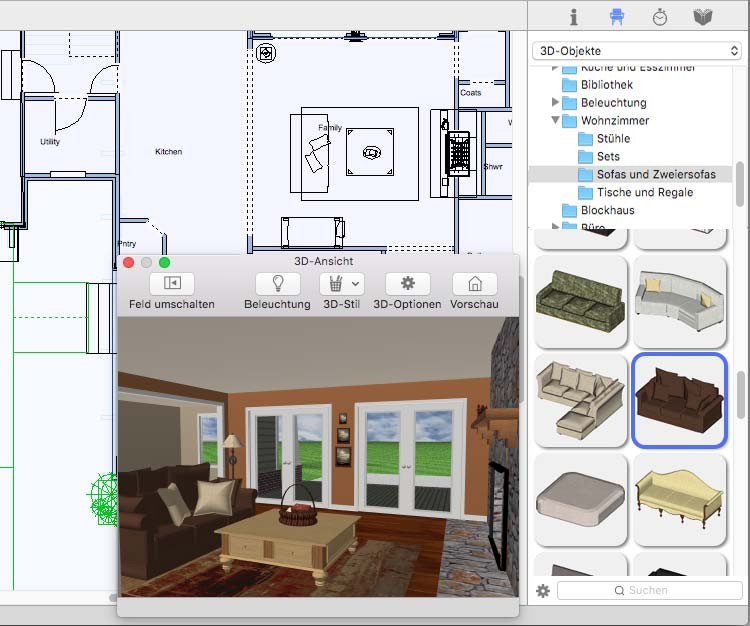Click the object thumbnails list scrollbar
The image size is (750, 626).
click(740, 395)
